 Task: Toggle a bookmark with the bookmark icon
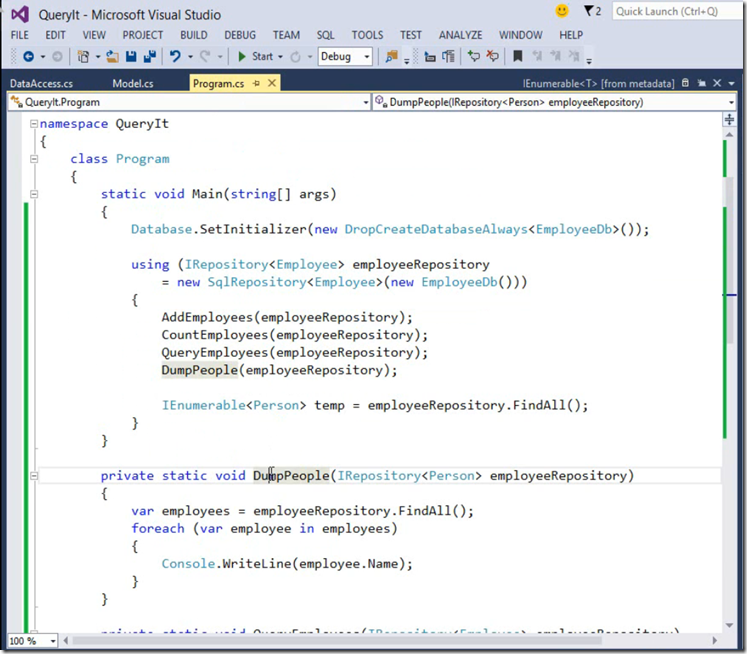(x=518, y=57)
